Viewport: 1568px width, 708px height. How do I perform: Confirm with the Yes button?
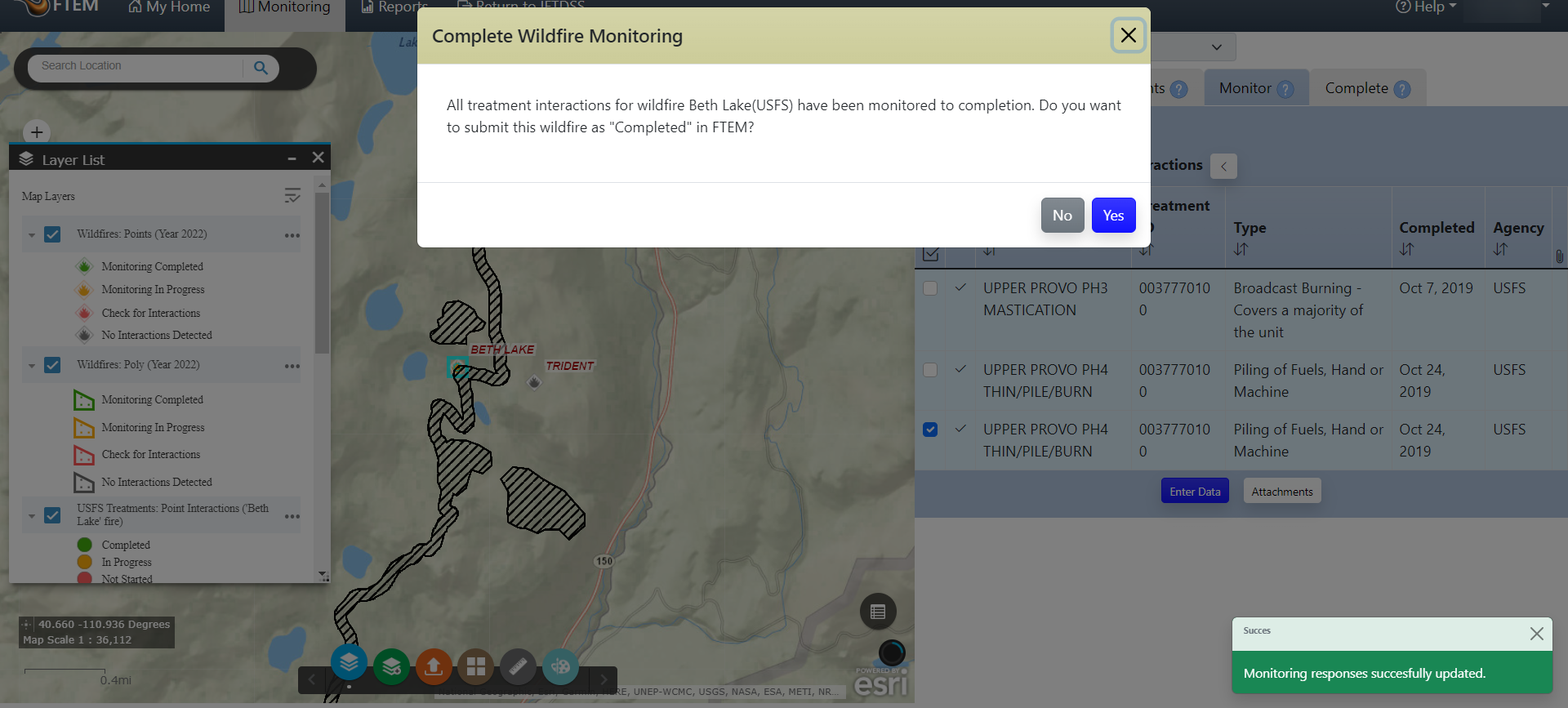(x=1113, y=216)
